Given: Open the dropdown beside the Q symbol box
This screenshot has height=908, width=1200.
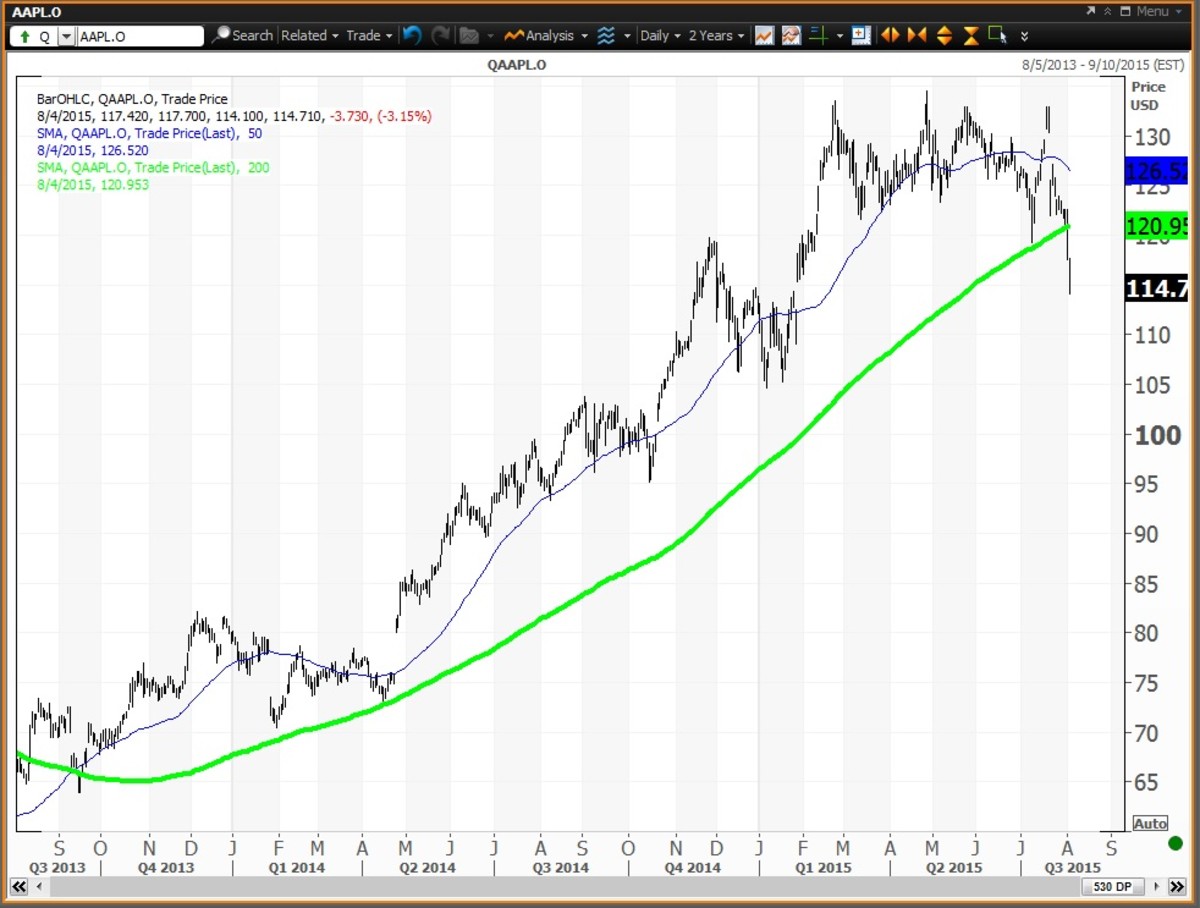Looking at the screenshot, I should pyautogui.click(x=66, y=36).
